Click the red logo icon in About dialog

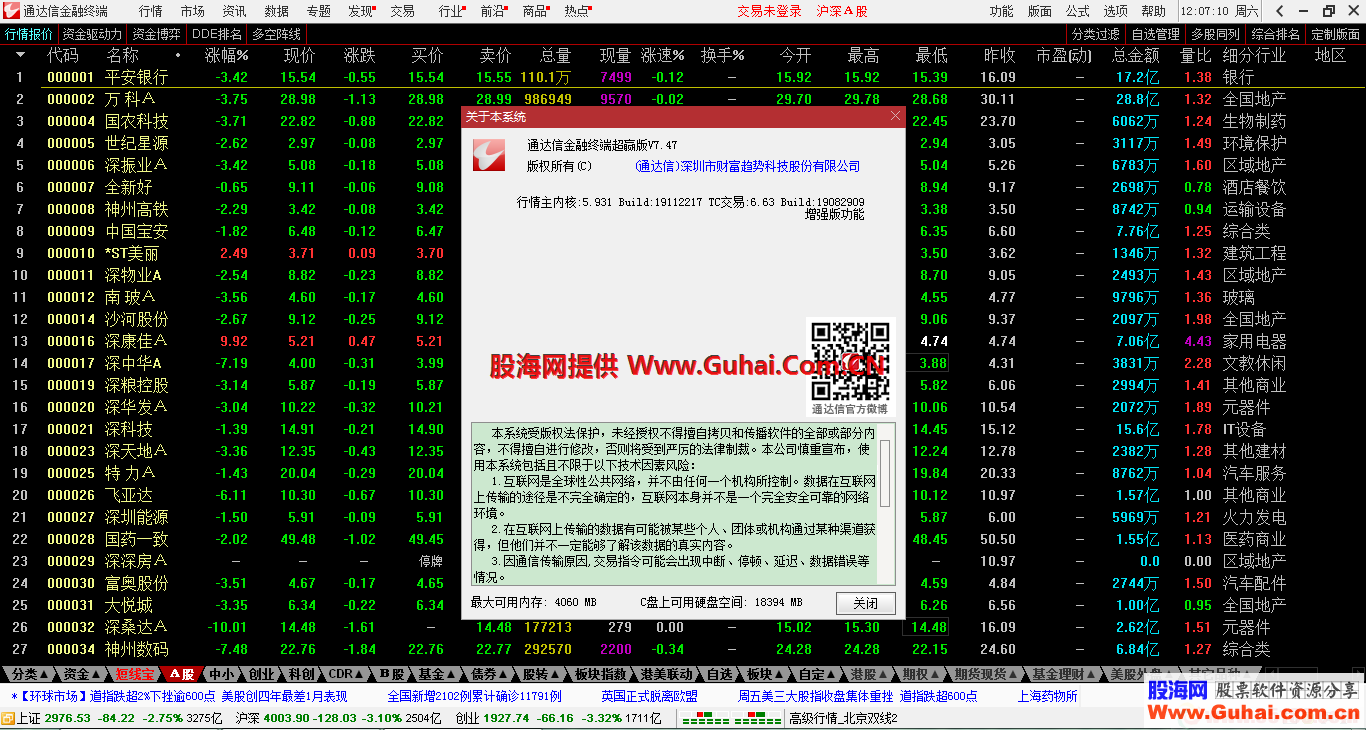[490, 154]
